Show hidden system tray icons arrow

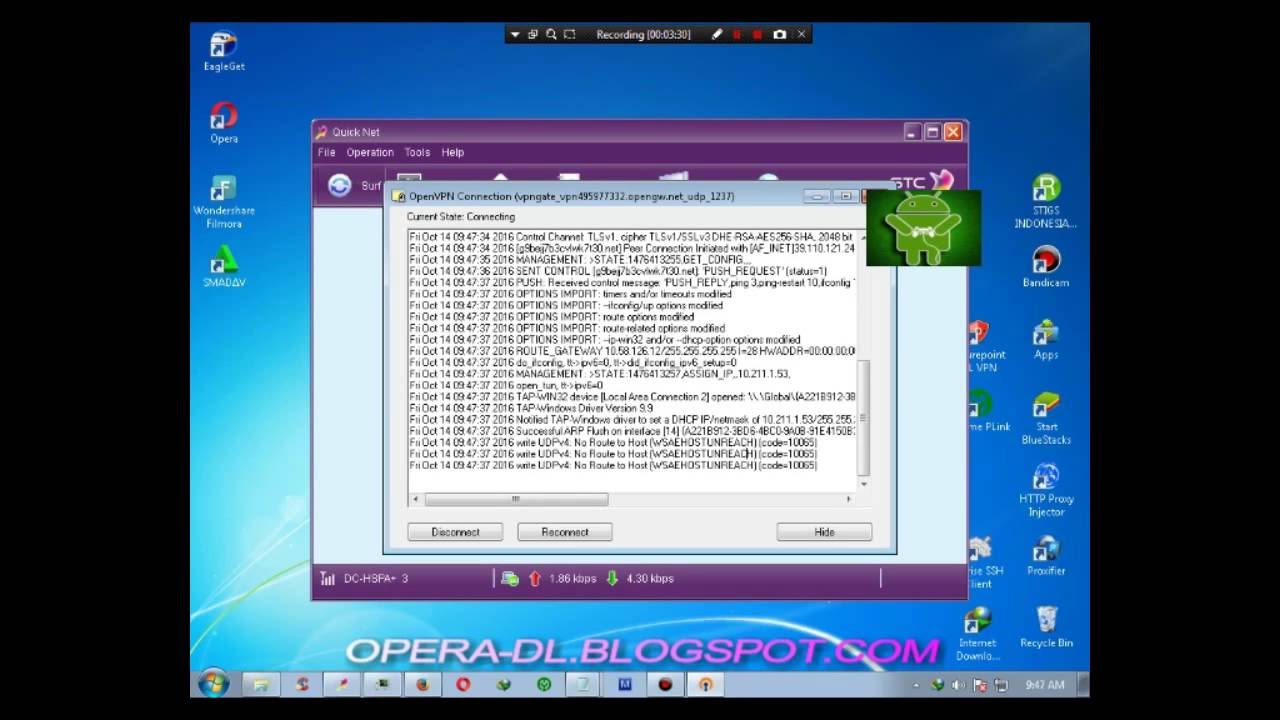click(917, 685)
